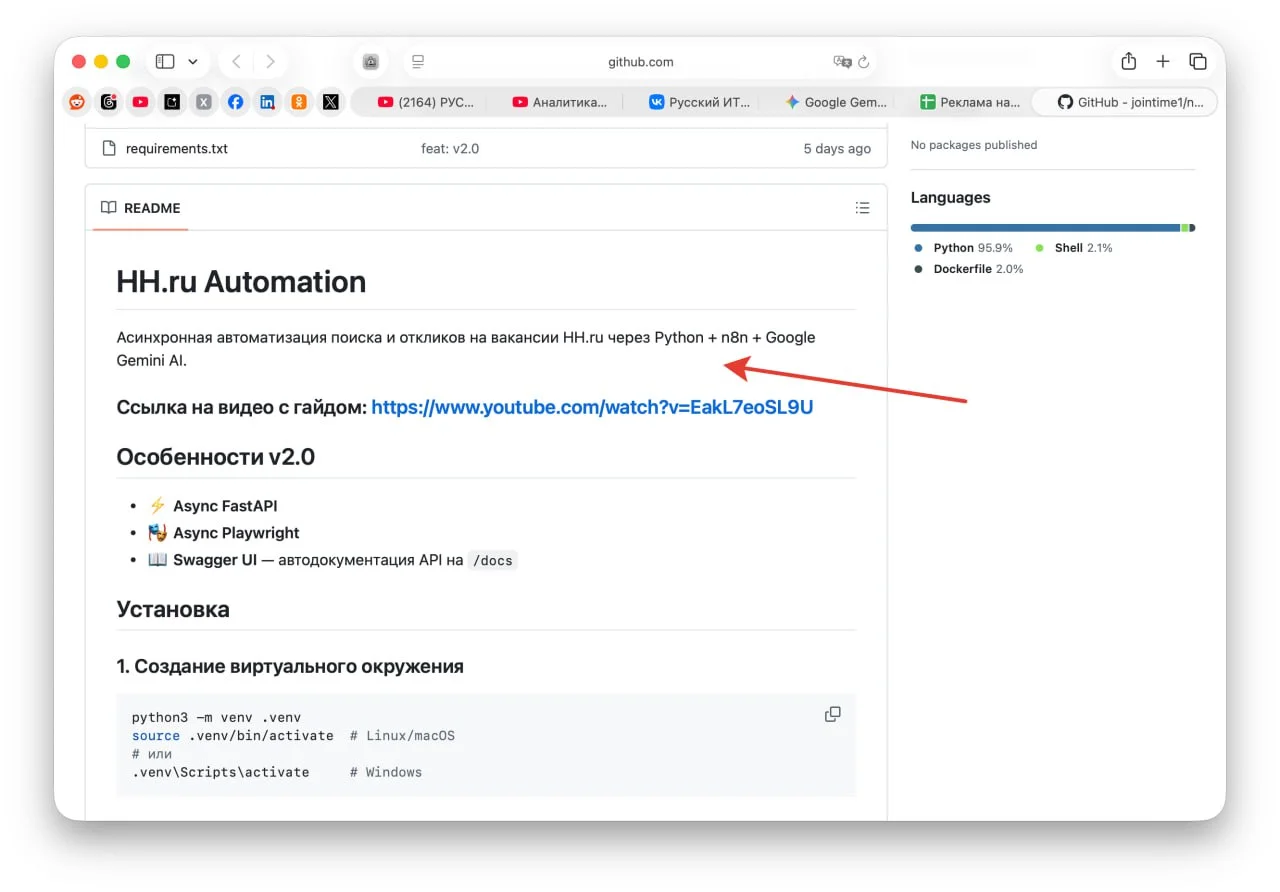Copy the venv code block
Screen dimensions: 1280x892
(832, 714)
